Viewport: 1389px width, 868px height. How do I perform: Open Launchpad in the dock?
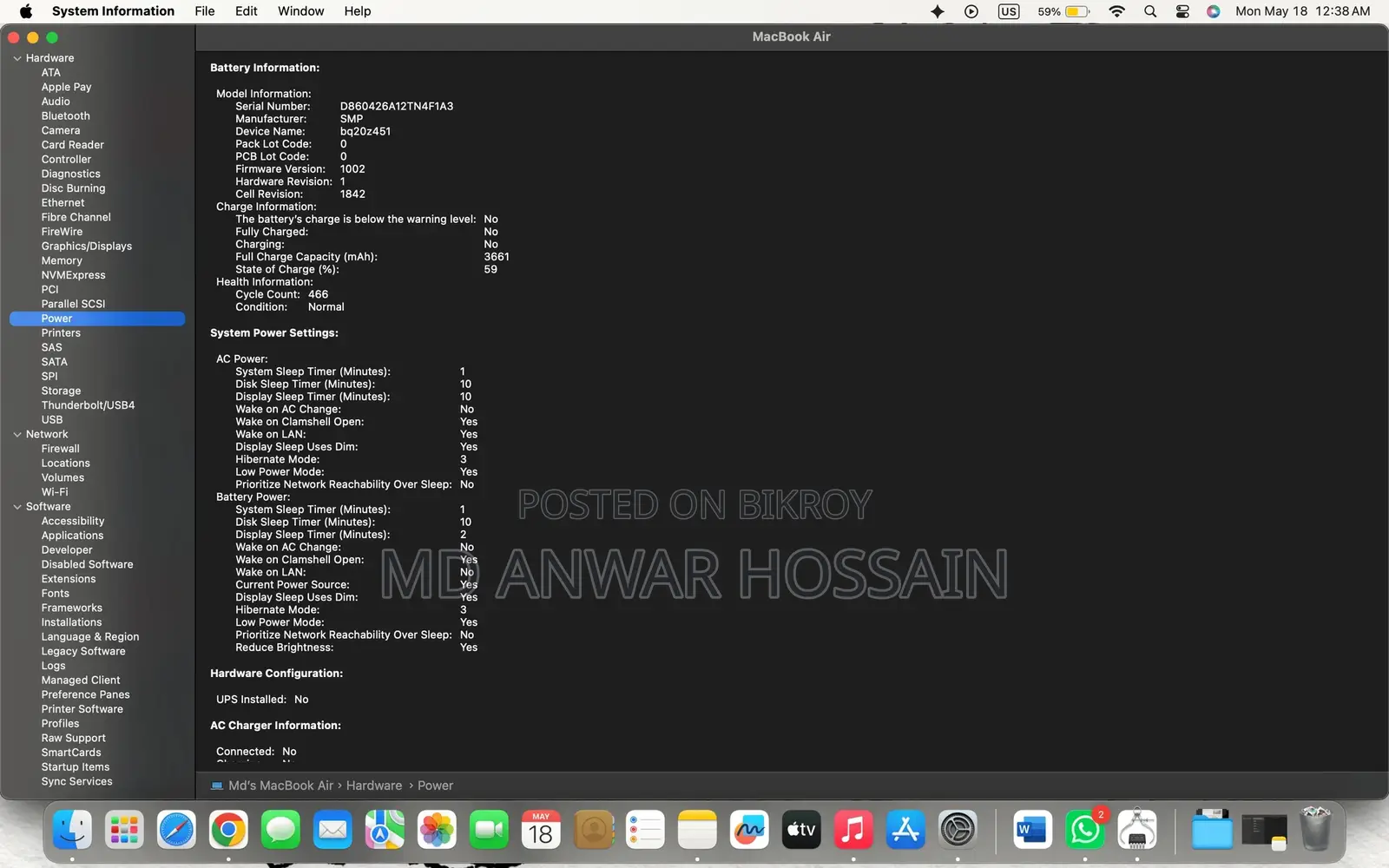pos(124,831)
